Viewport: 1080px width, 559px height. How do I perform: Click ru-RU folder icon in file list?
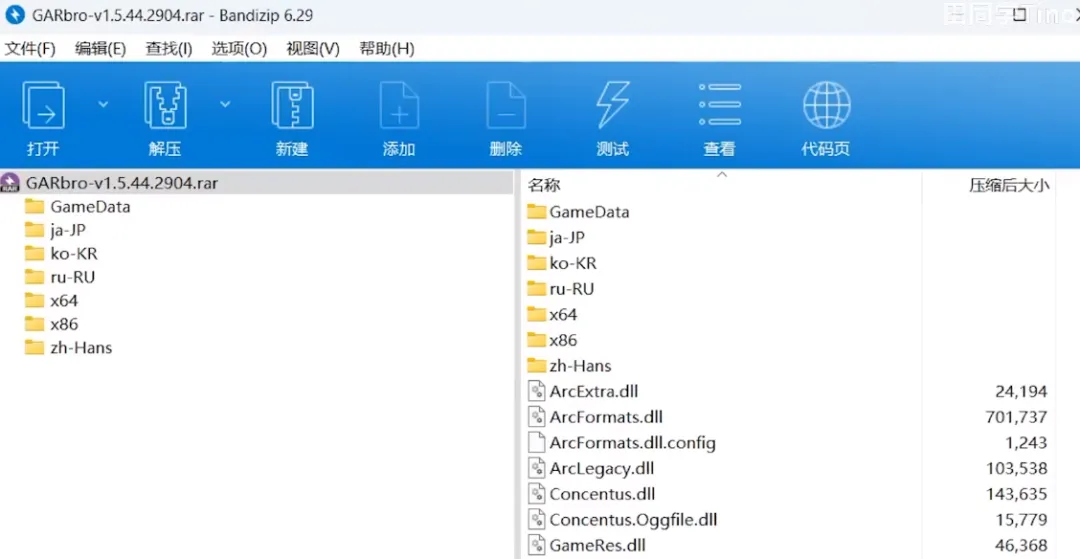537,288
